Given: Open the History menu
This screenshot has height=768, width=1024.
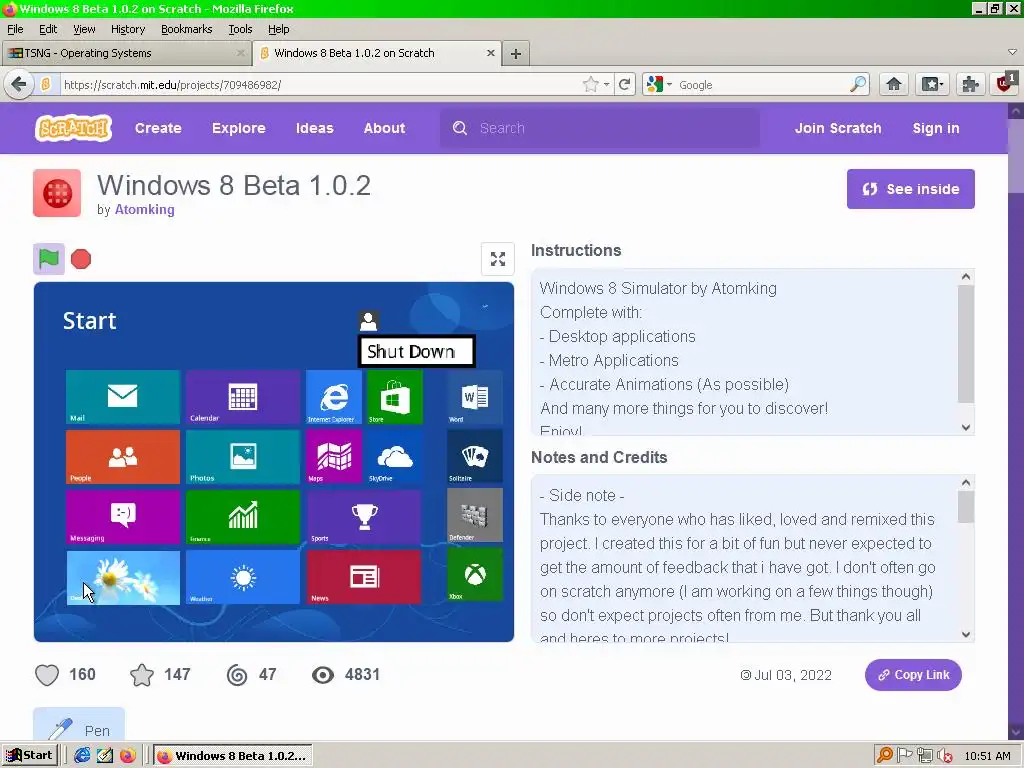Looking at the screenshot, I should coord(128,29).
